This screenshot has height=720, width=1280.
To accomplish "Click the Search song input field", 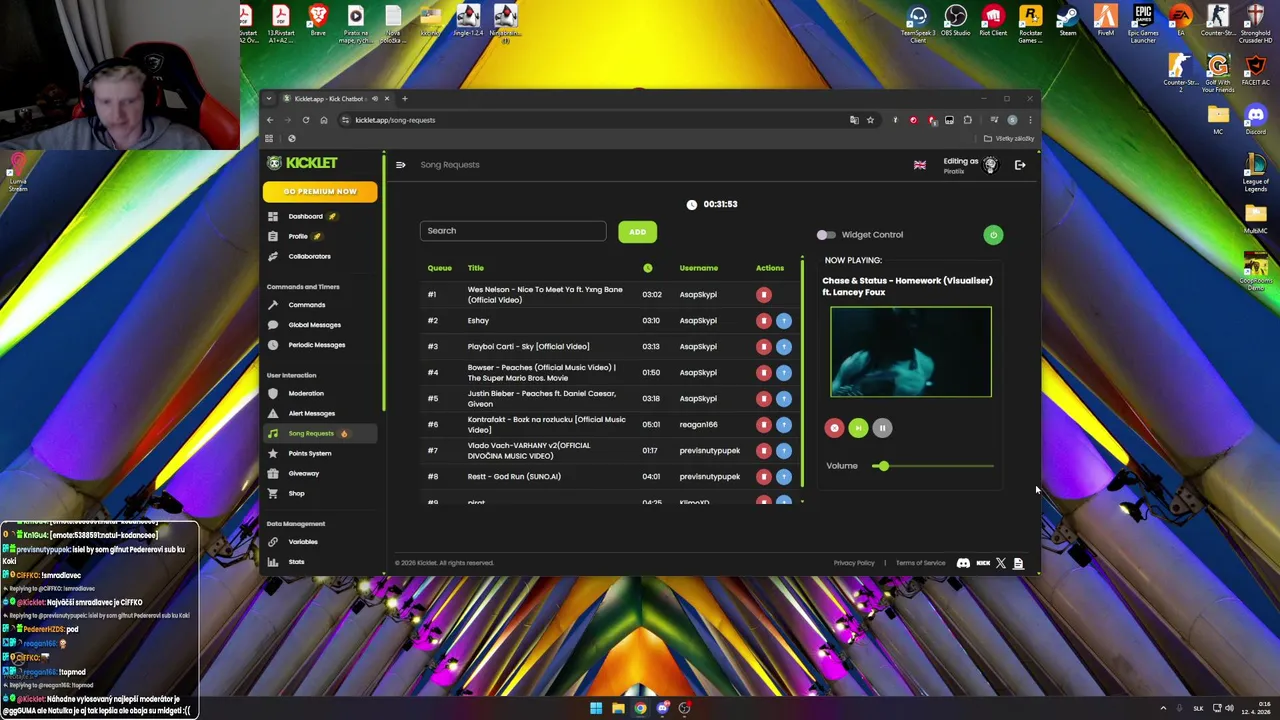I will click(513, 231).
